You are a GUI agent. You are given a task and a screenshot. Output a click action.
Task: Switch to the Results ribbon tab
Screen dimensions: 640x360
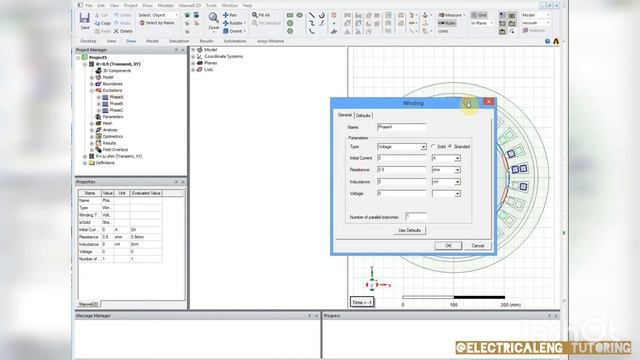point(207,41)
